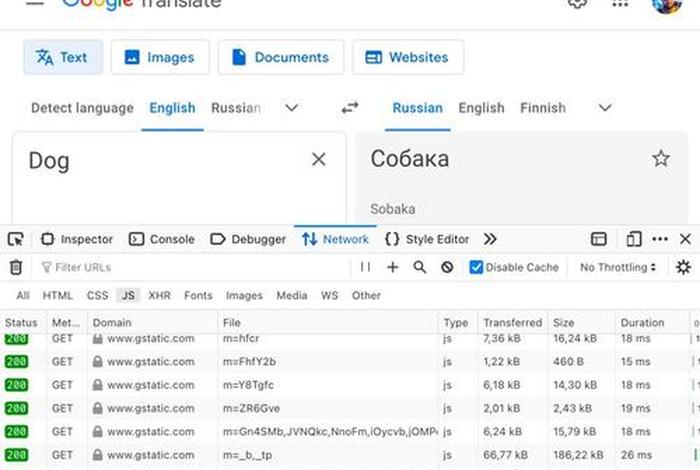This screenshot has height=470, width=700.
Task: Sort by the Domain column header
Action: pyautogui.click(x=152, y=323)
